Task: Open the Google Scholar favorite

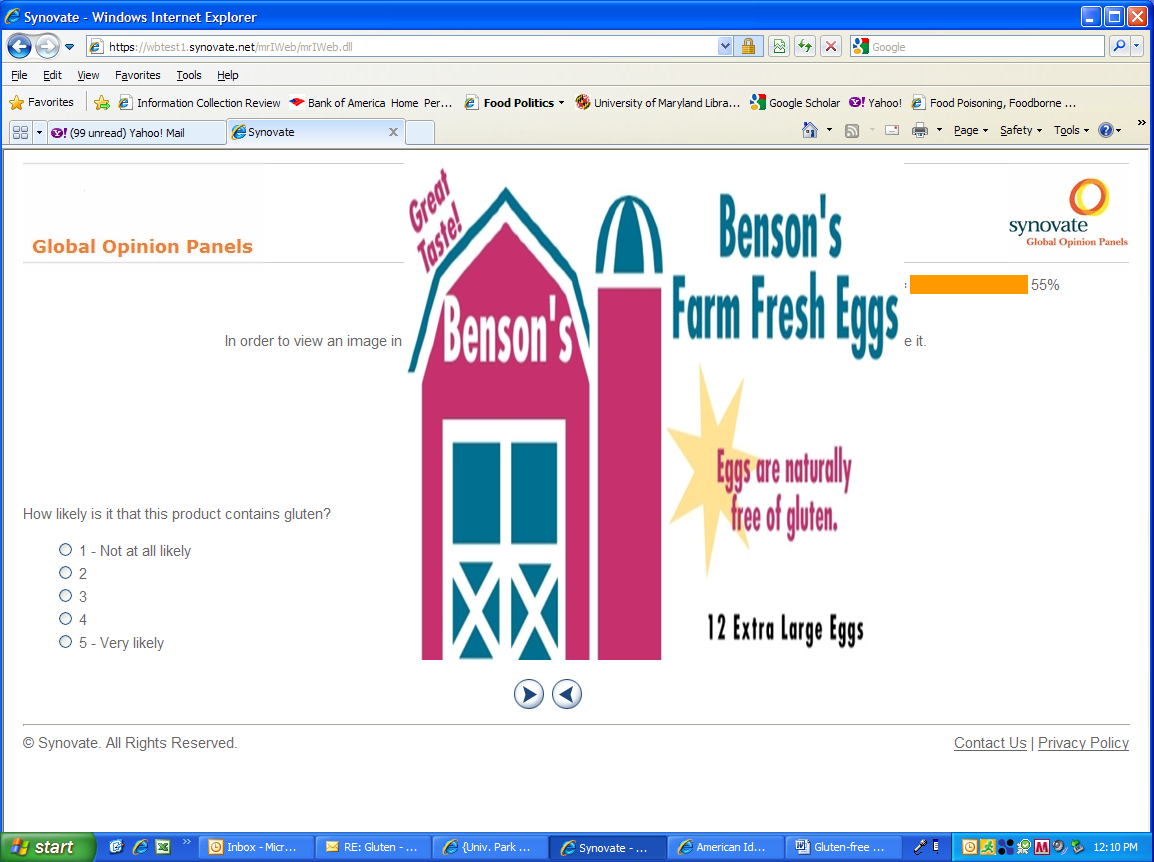Action: point(796,103)
